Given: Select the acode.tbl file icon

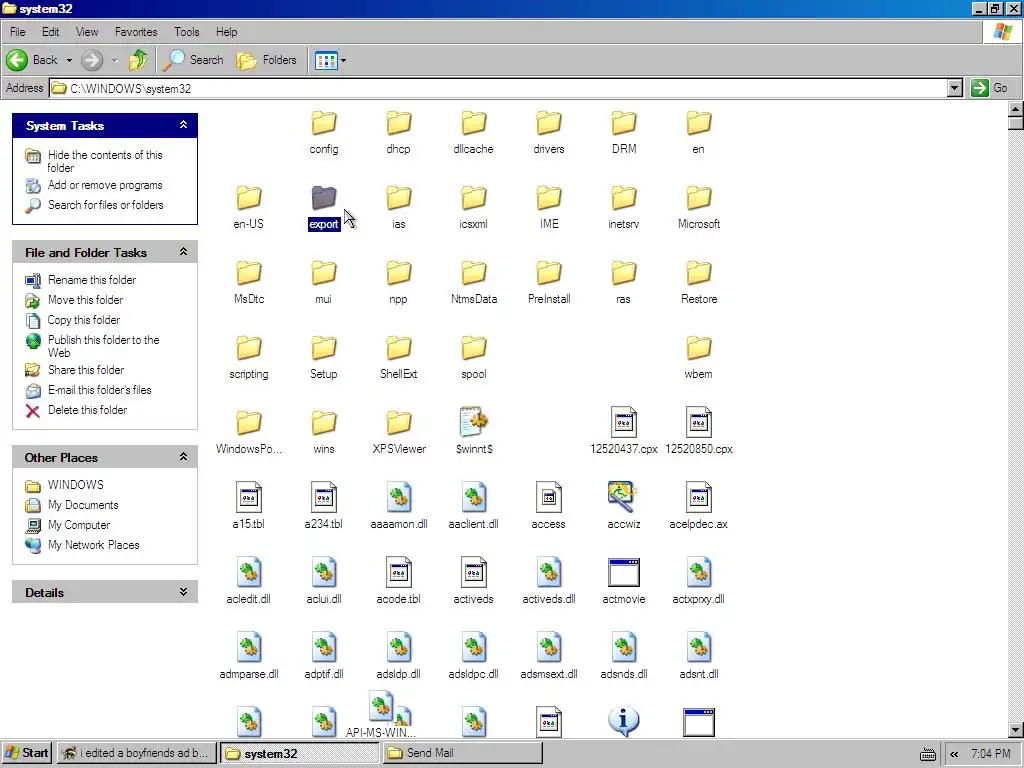Looking at the screenshot, I should [x=398, y=572].
